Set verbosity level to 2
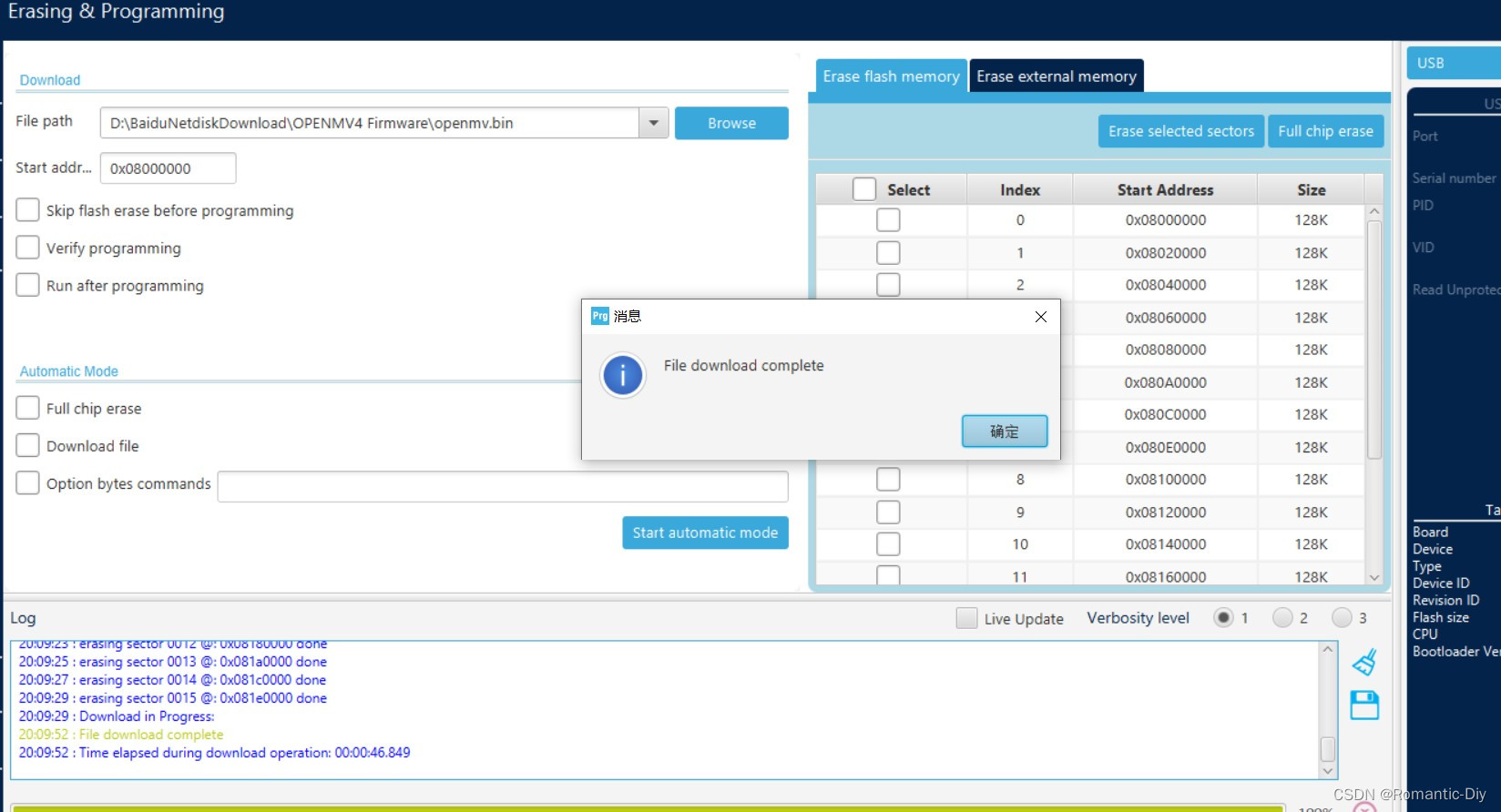The height and width of the screenshot is (812, 1501). 1282,618
